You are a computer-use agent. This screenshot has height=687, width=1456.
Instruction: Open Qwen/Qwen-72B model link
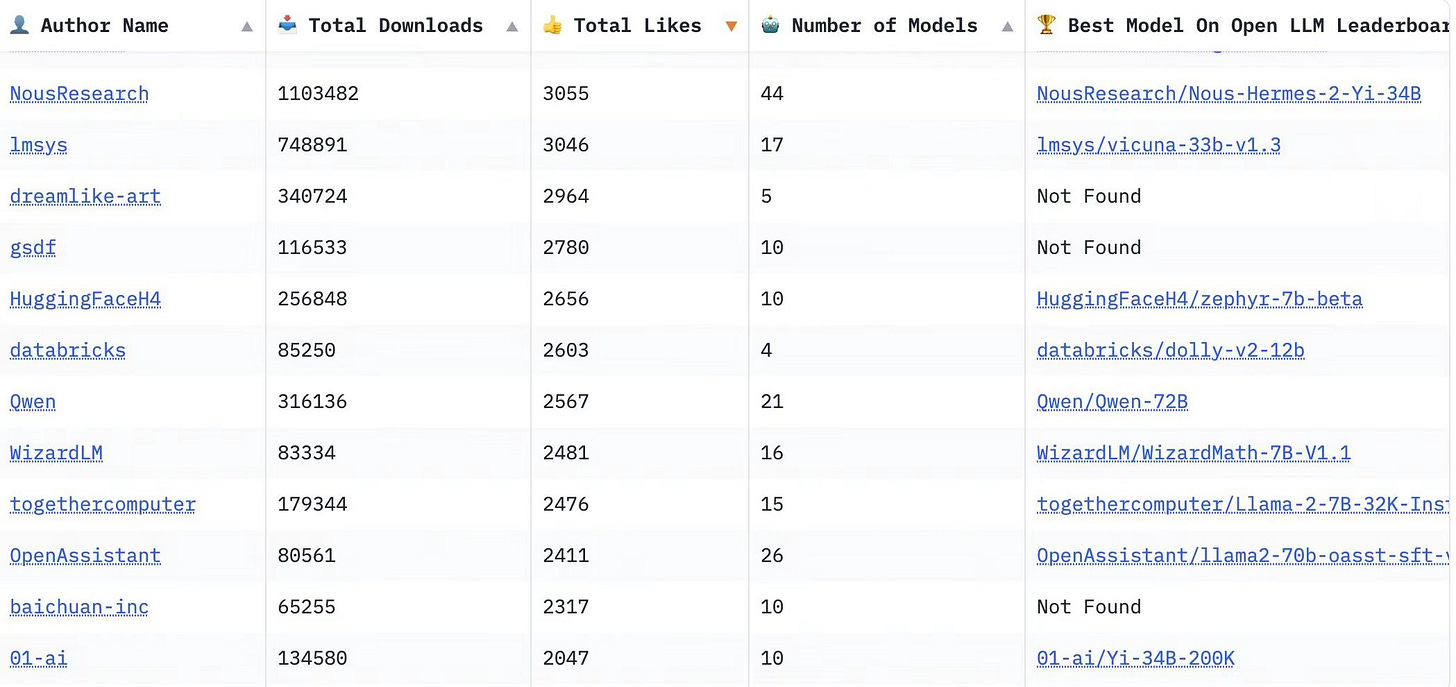tap(1112, 402)
